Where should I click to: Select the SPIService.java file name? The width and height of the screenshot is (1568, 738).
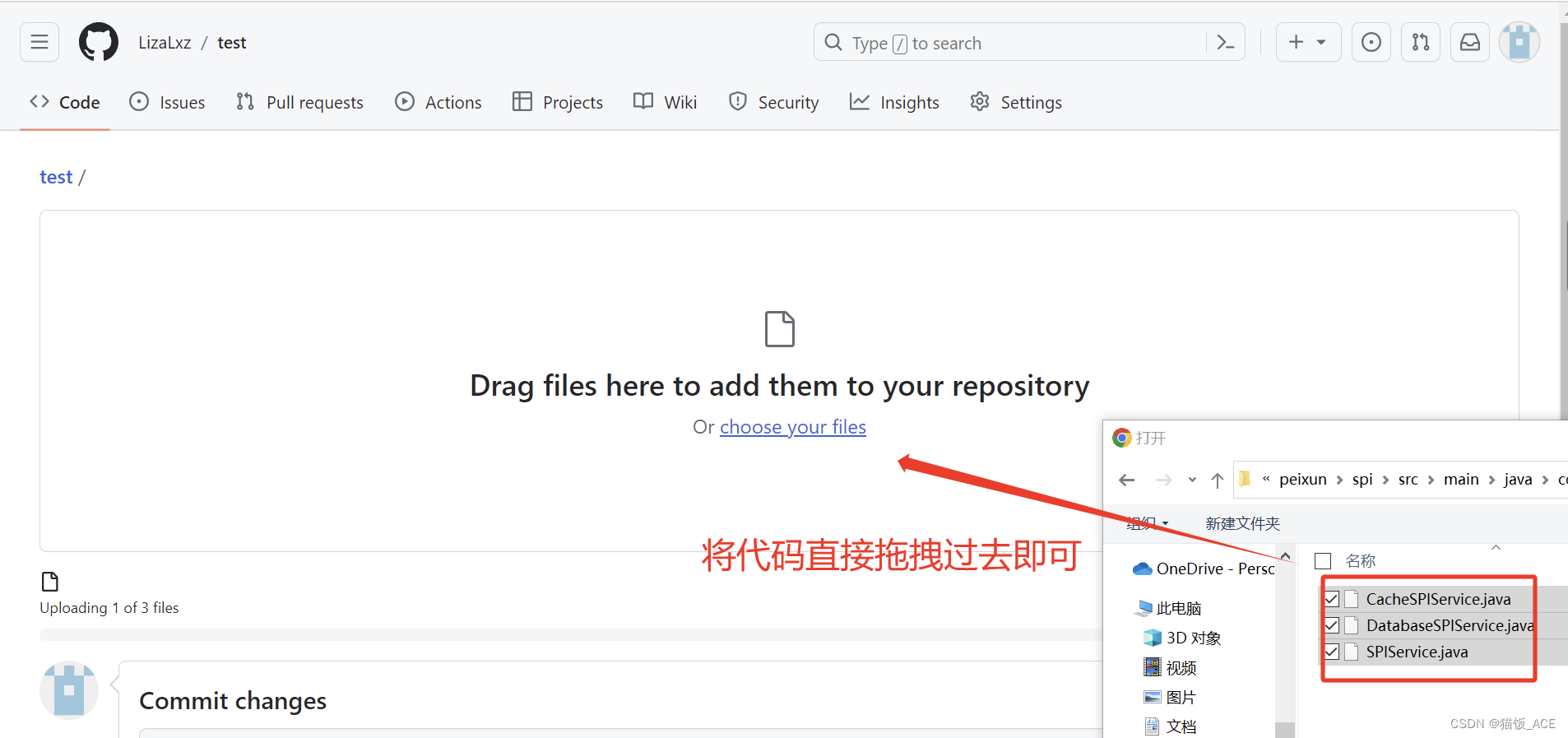[x=1417, y=652]
